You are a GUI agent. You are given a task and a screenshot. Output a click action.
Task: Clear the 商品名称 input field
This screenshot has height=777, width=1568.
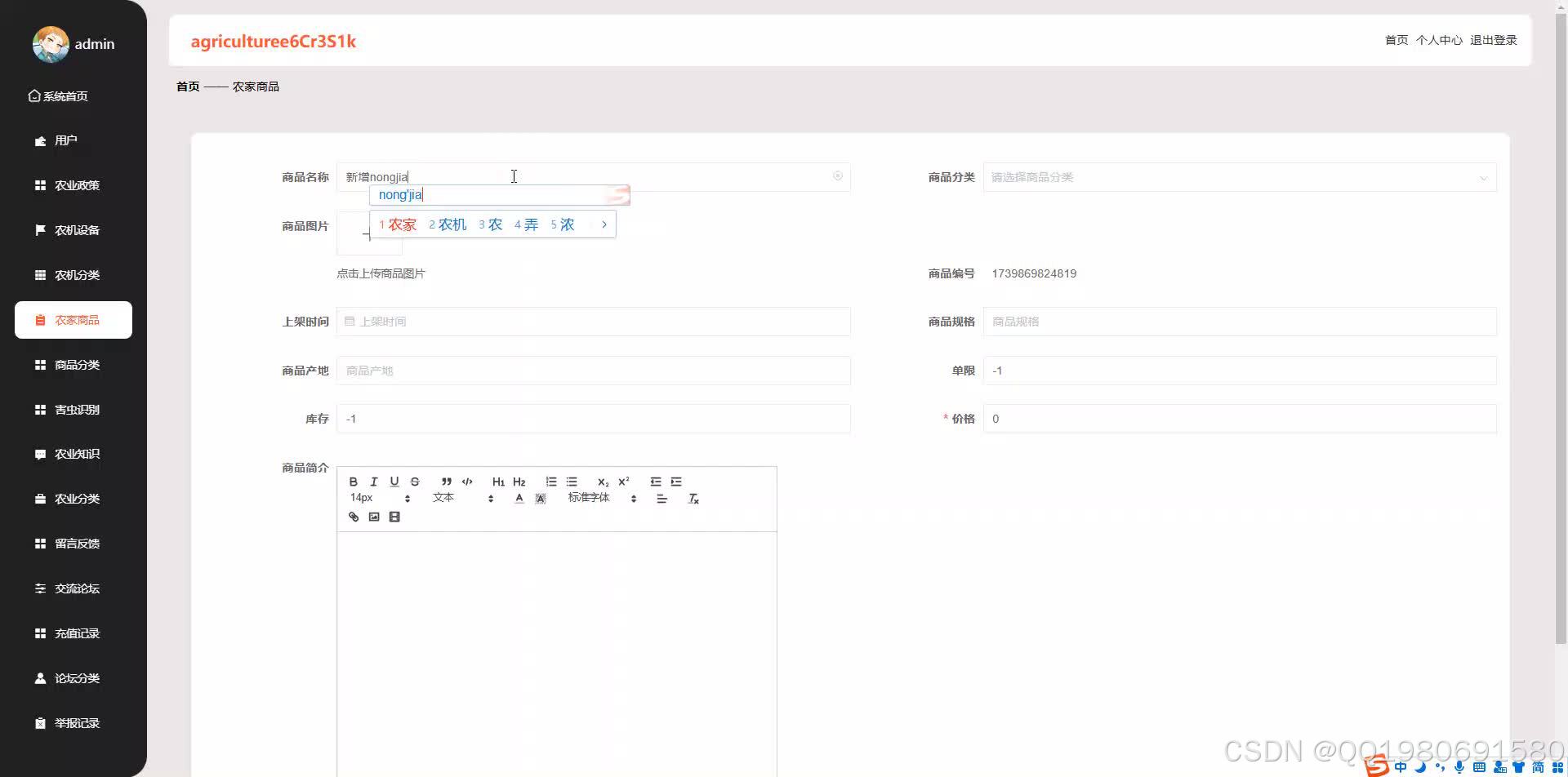pyautogui.click(x=838, y=175)
